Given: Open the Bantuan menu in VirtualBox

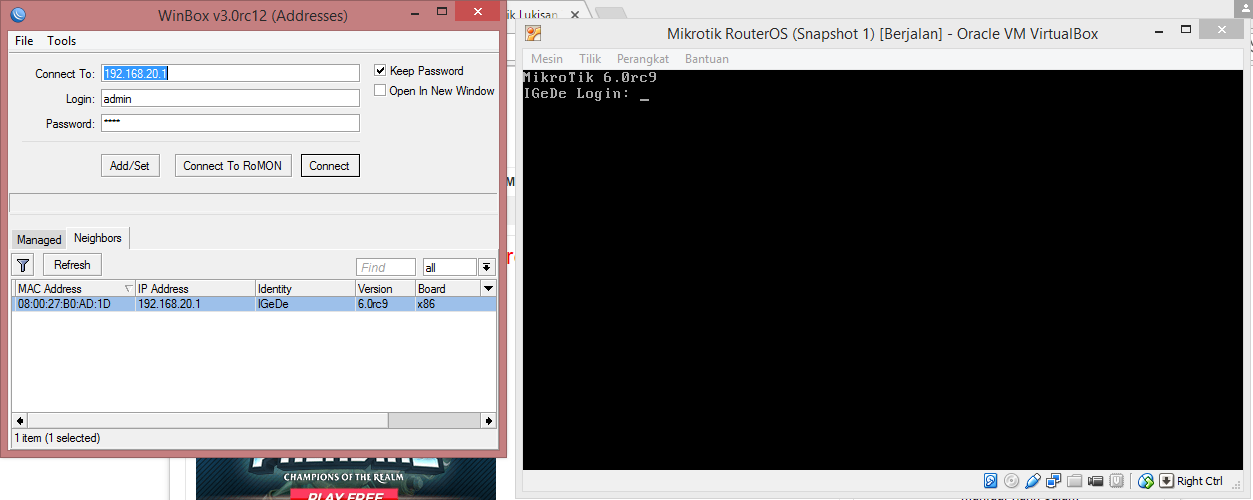Looking at the screenshot, I should [707, 59].
